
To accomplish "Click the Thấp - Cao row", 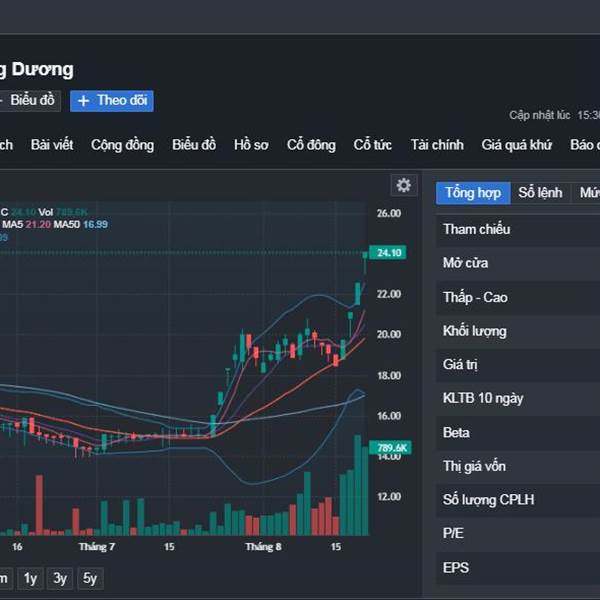I will pos(518,297).
